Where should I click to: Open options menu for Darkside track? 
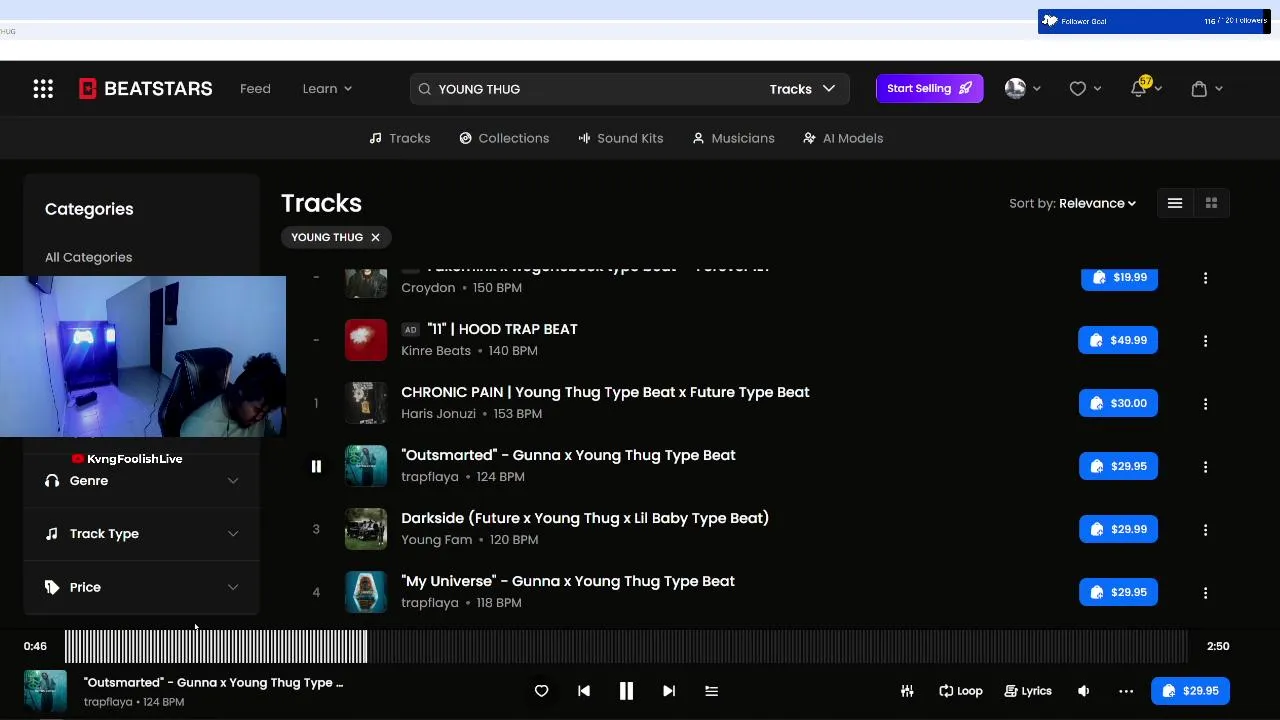coord(1205,530)
